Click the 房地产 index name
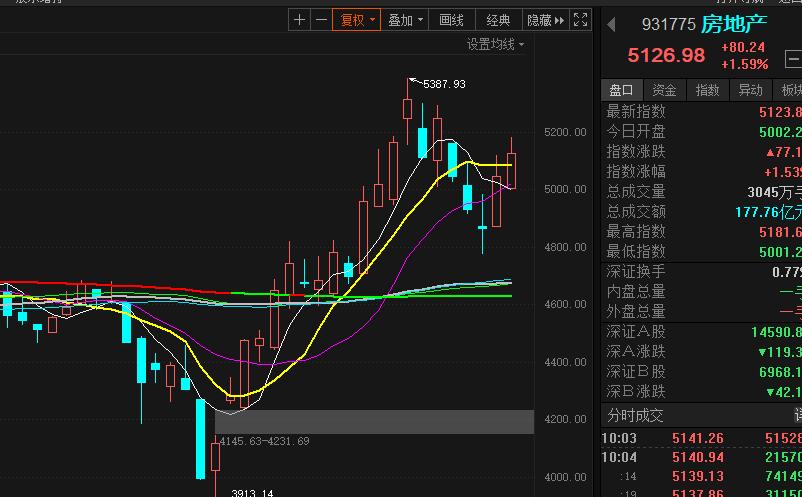 tap(734, 24)
